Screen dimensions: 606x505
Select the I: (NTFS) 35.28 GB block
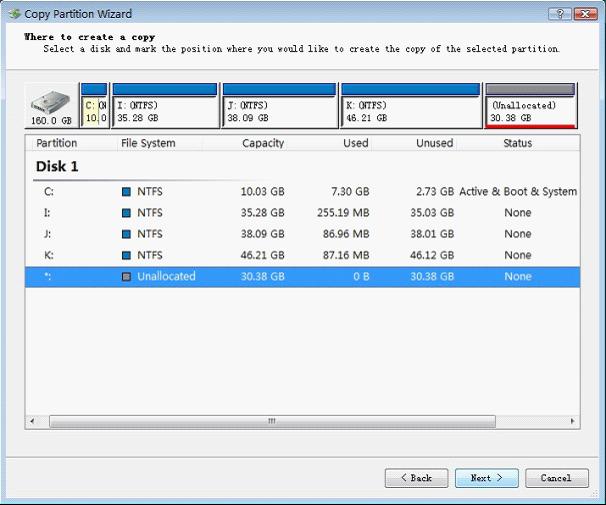coord(164,111)
